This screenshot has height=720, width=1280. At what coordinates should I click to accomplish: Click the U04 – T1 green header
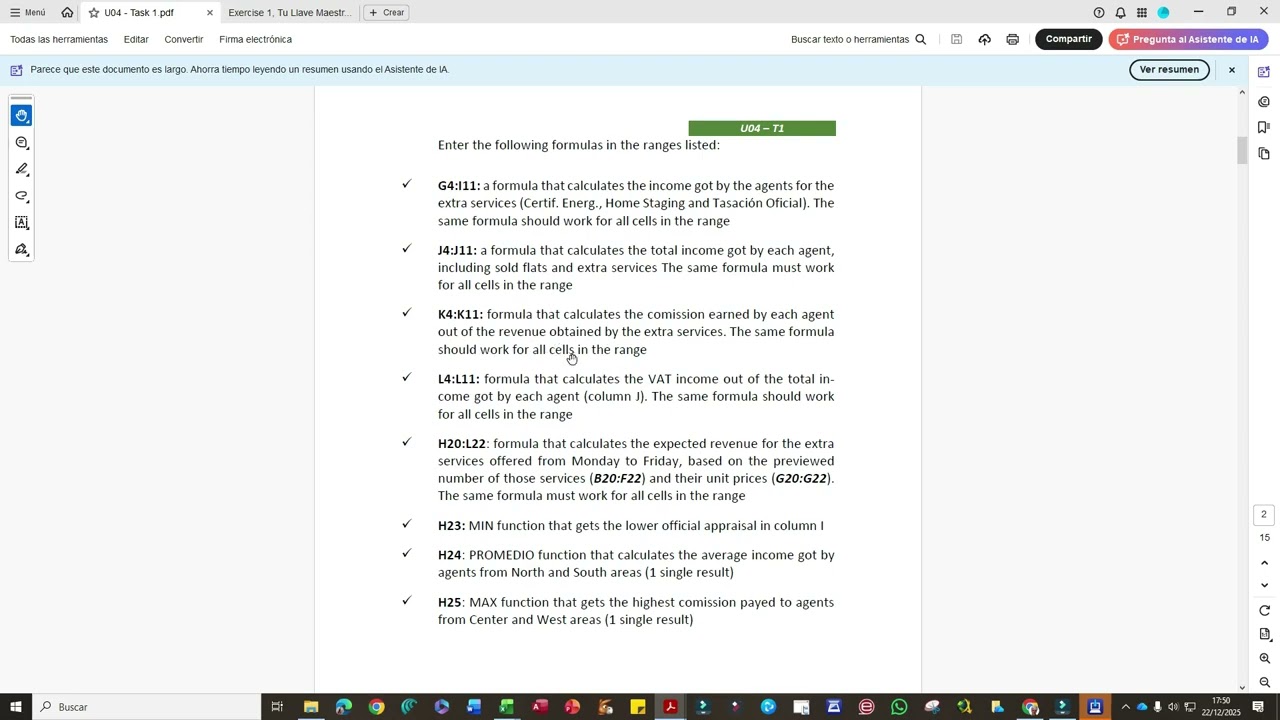click(762, 128)
